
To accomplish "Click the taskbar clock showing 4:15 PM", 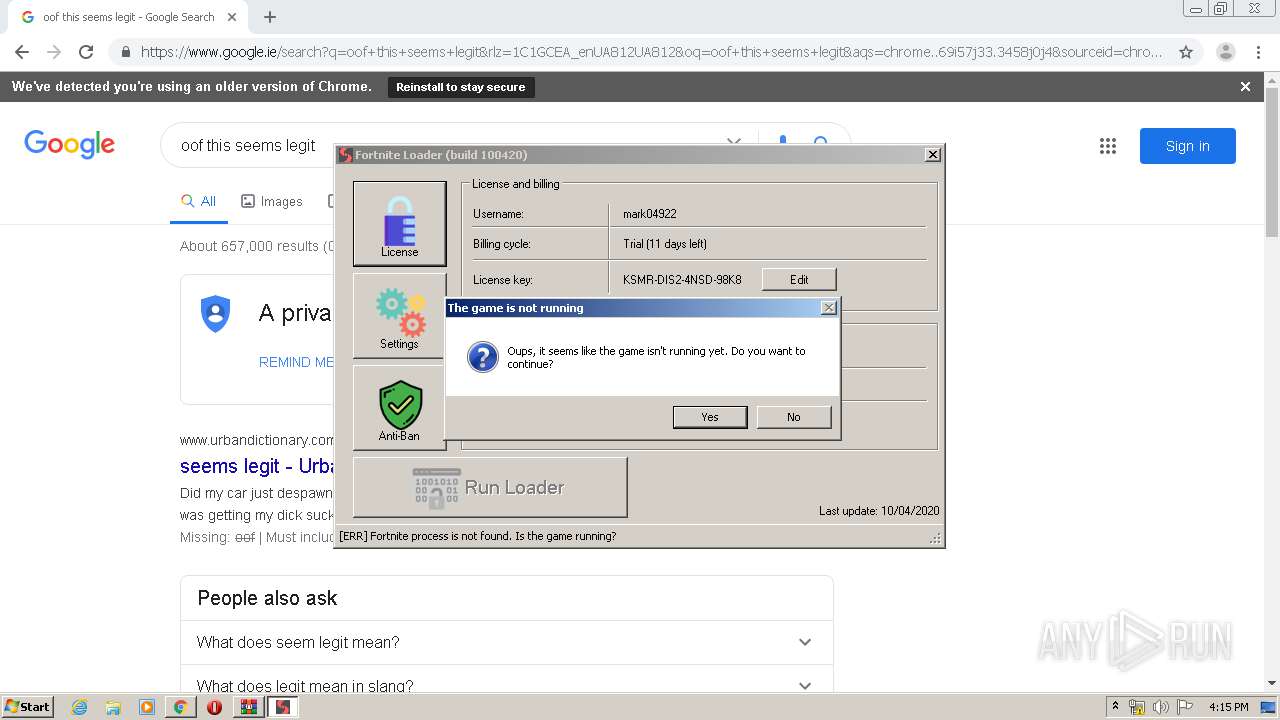I will (x=1228, y=707).
